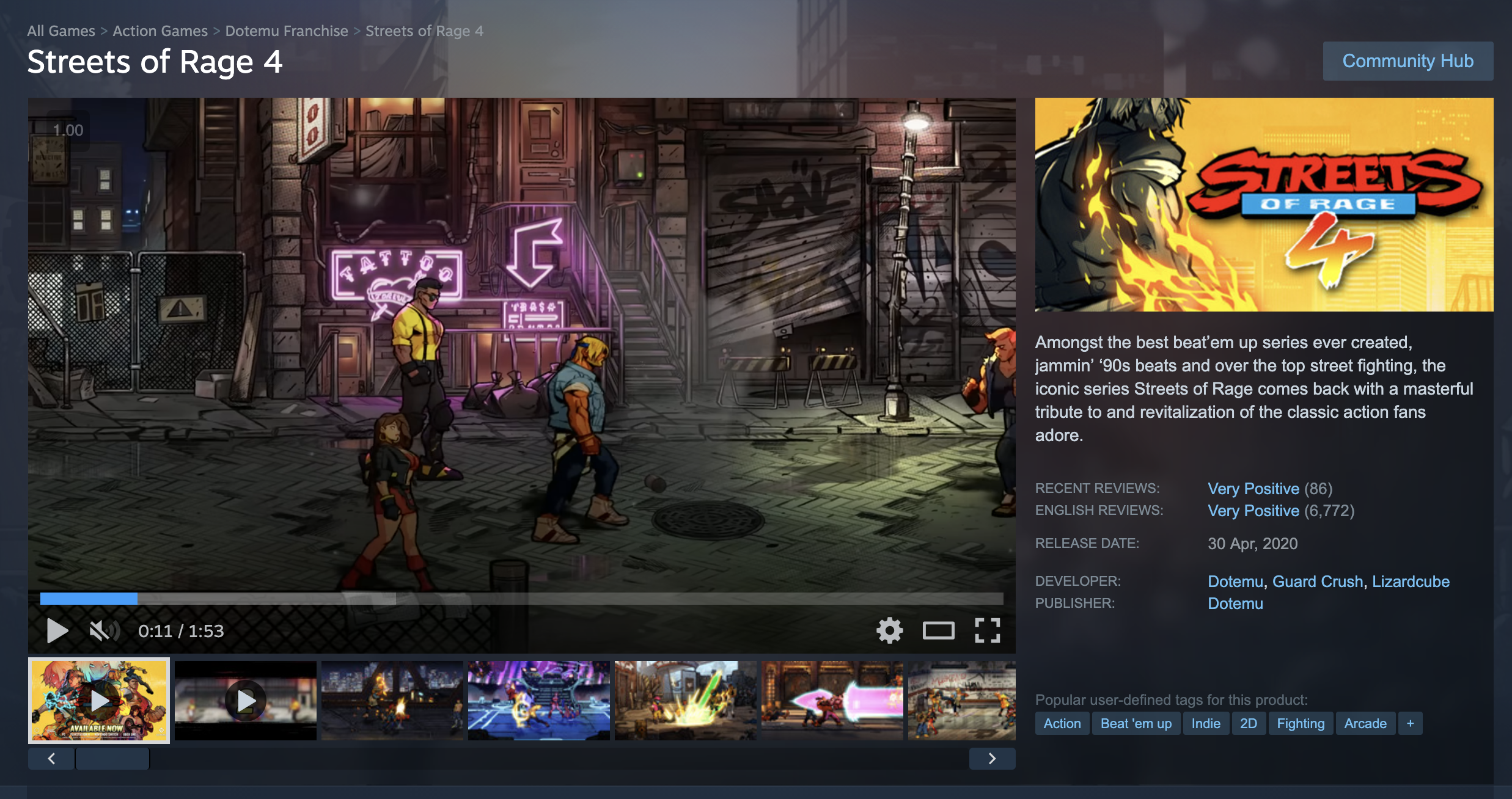This screenshot has height=799, width=1512.
Task: View recent Very Positive reviews
Action: (1253, 489)
